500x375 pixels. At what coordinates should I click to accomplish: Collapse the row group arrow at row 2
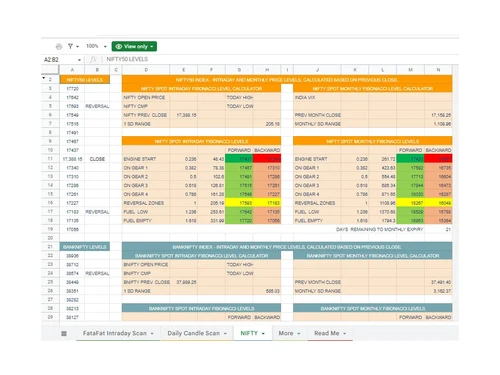tap(44, 78)
